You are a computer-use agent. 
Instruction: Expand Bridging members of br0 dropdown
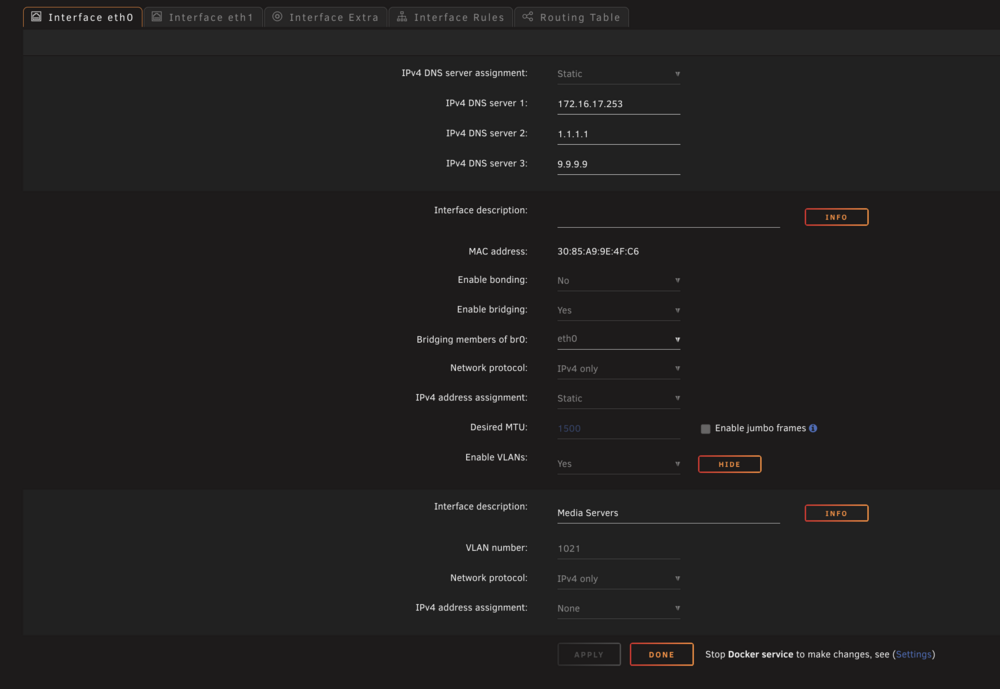click(619, 339)
